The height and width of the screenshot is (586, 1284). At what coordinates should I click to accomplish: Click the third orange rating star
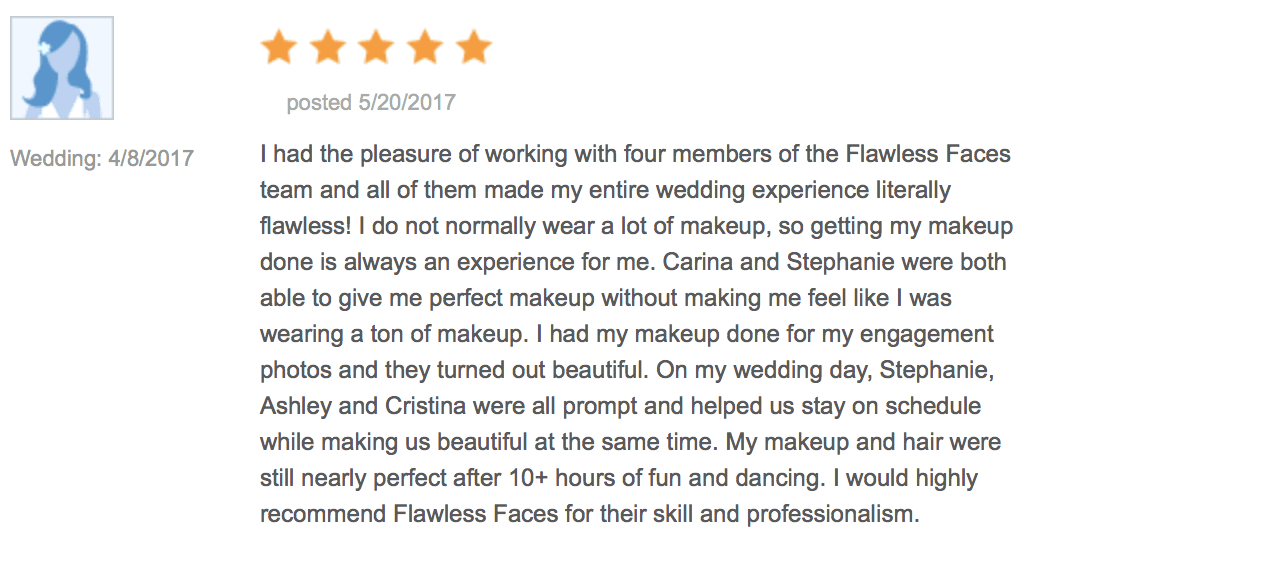(376, 47)
